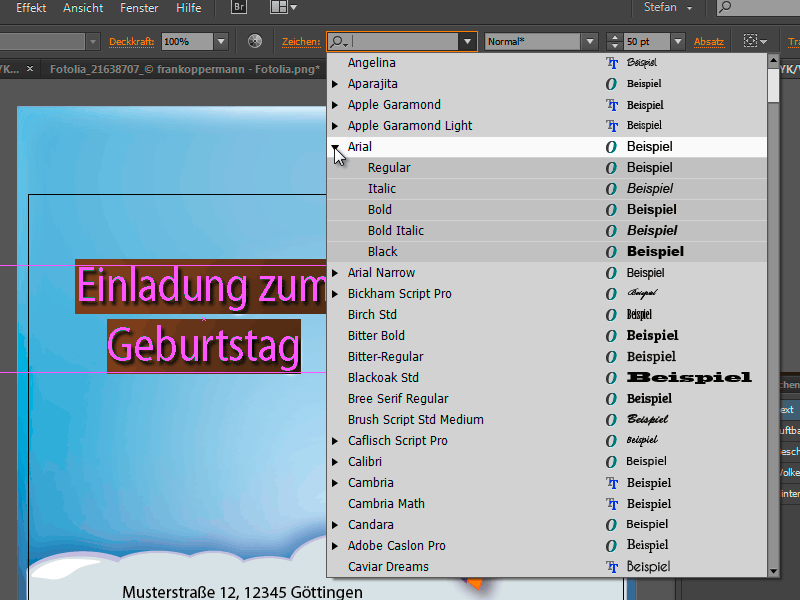Click the Absatz link label

click(x=709, y=42)
